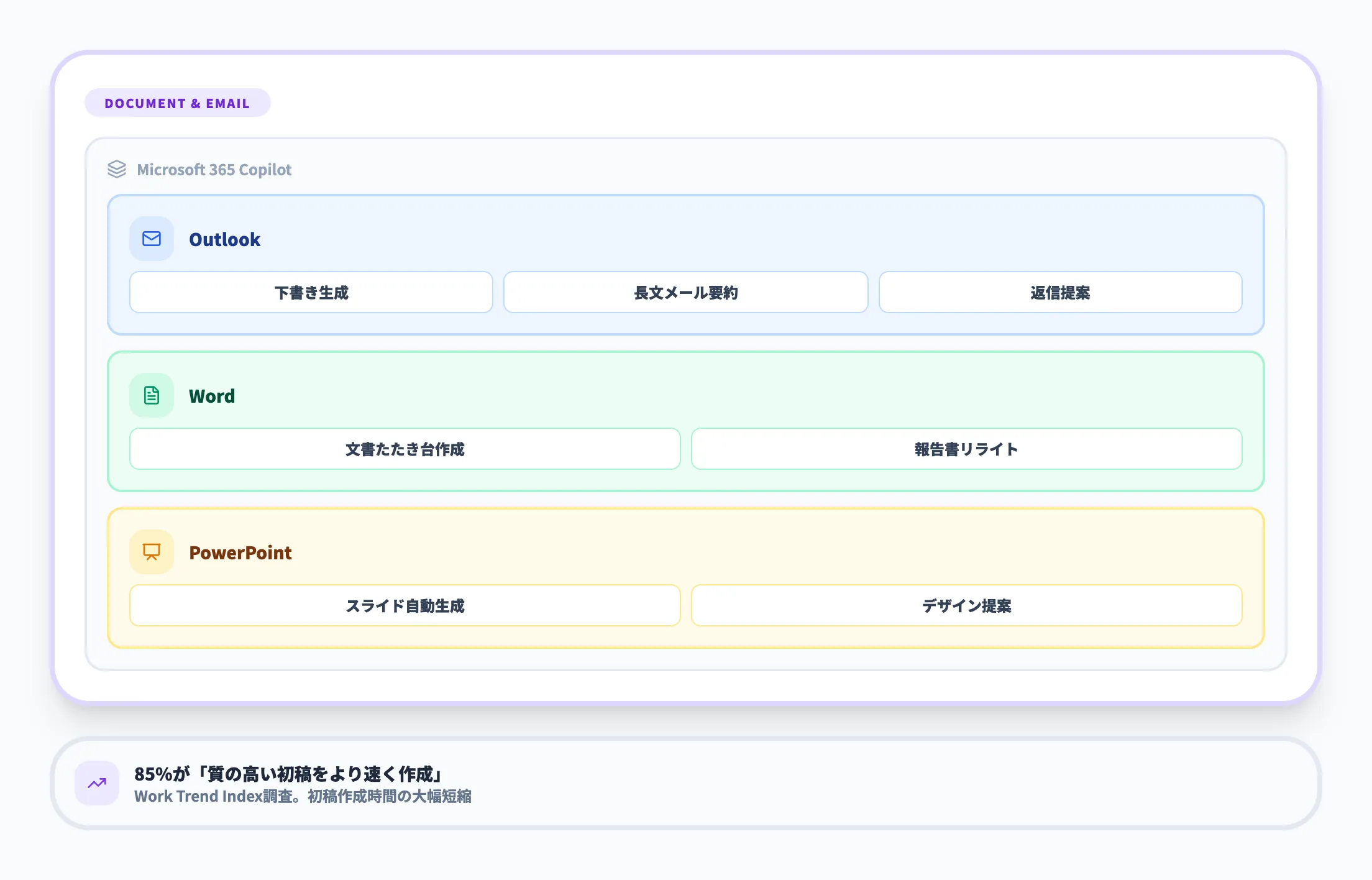The width and height of the screenshot is (1372, 880).
Task: Select the 報告書リライト option
Action: click(966, 449)
